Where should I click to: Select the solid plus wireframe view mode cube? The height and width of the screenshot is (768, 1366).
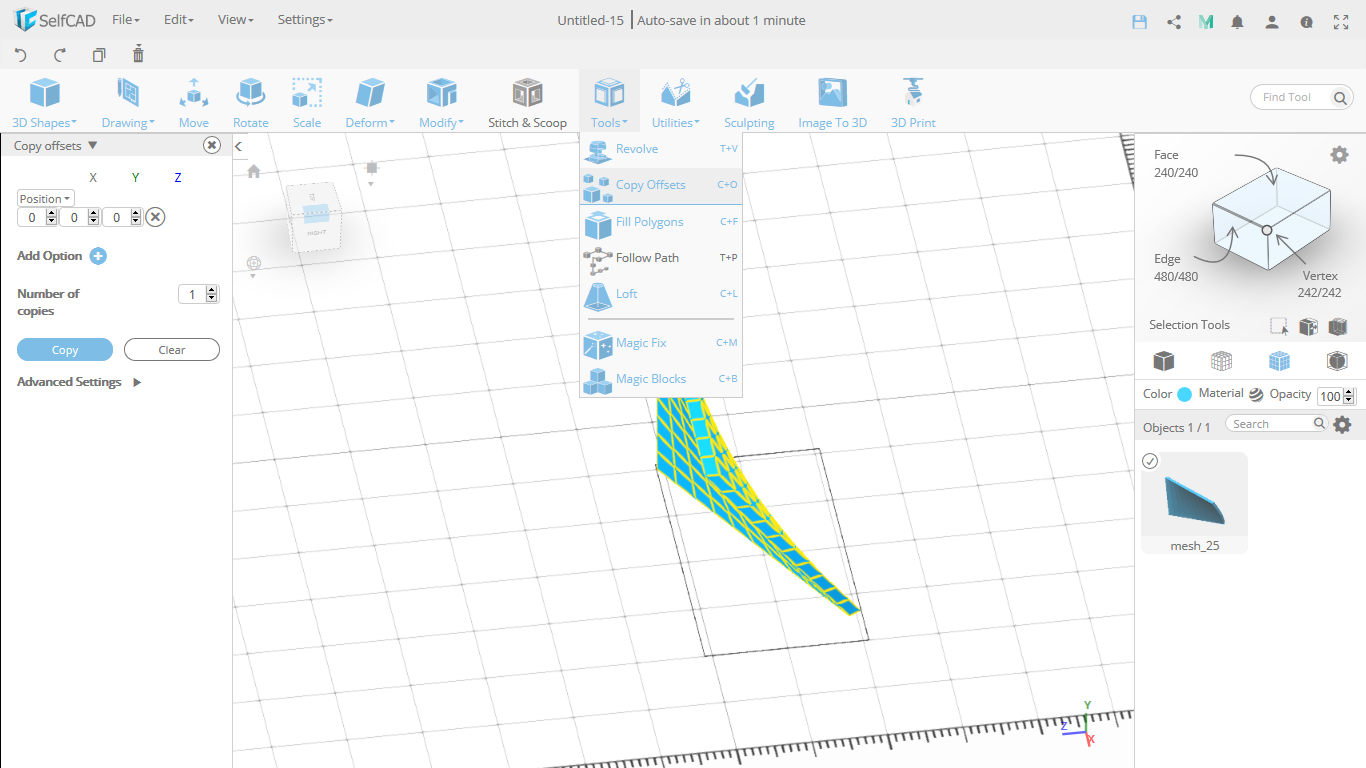click(1279, 360)
